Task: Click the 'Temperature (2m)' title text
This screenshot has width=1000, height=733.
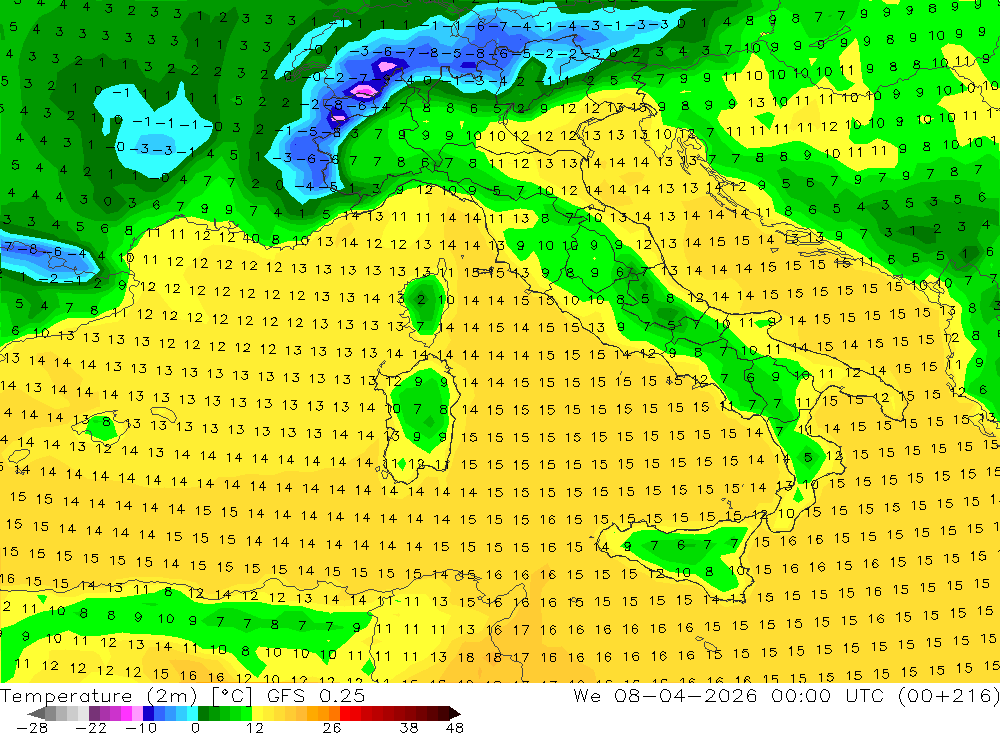Action: coord(98,695)
